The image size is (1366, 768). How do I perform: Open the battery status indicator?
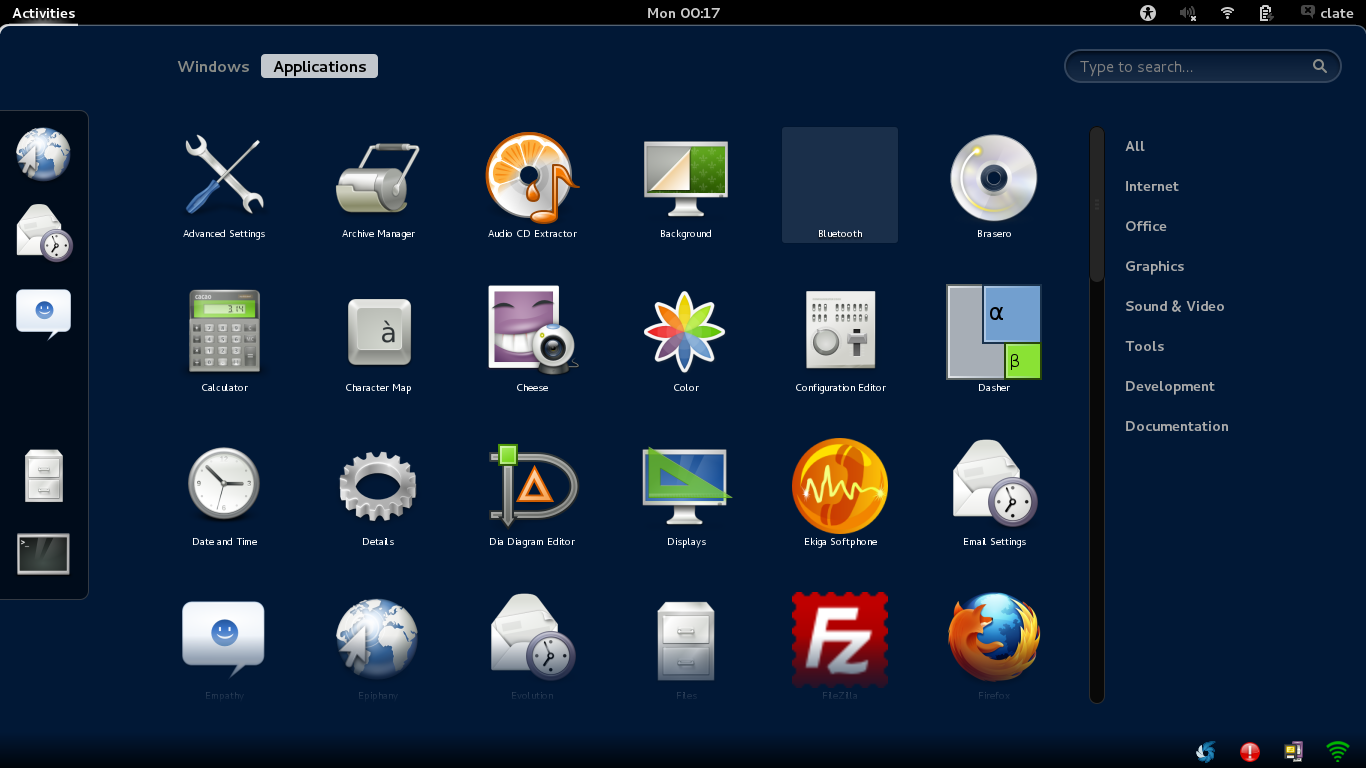[x=1266, y=13]
